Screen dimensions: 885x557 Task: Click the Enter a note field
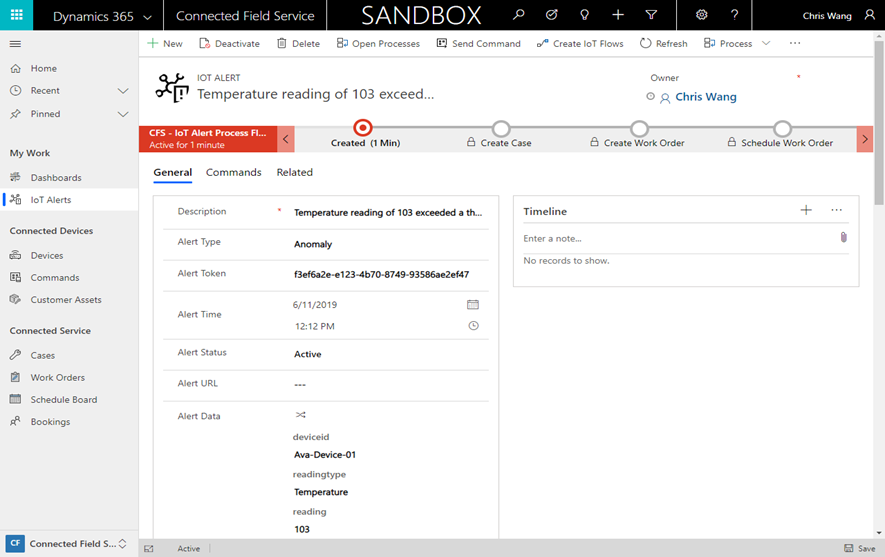(x=677, y=239)
